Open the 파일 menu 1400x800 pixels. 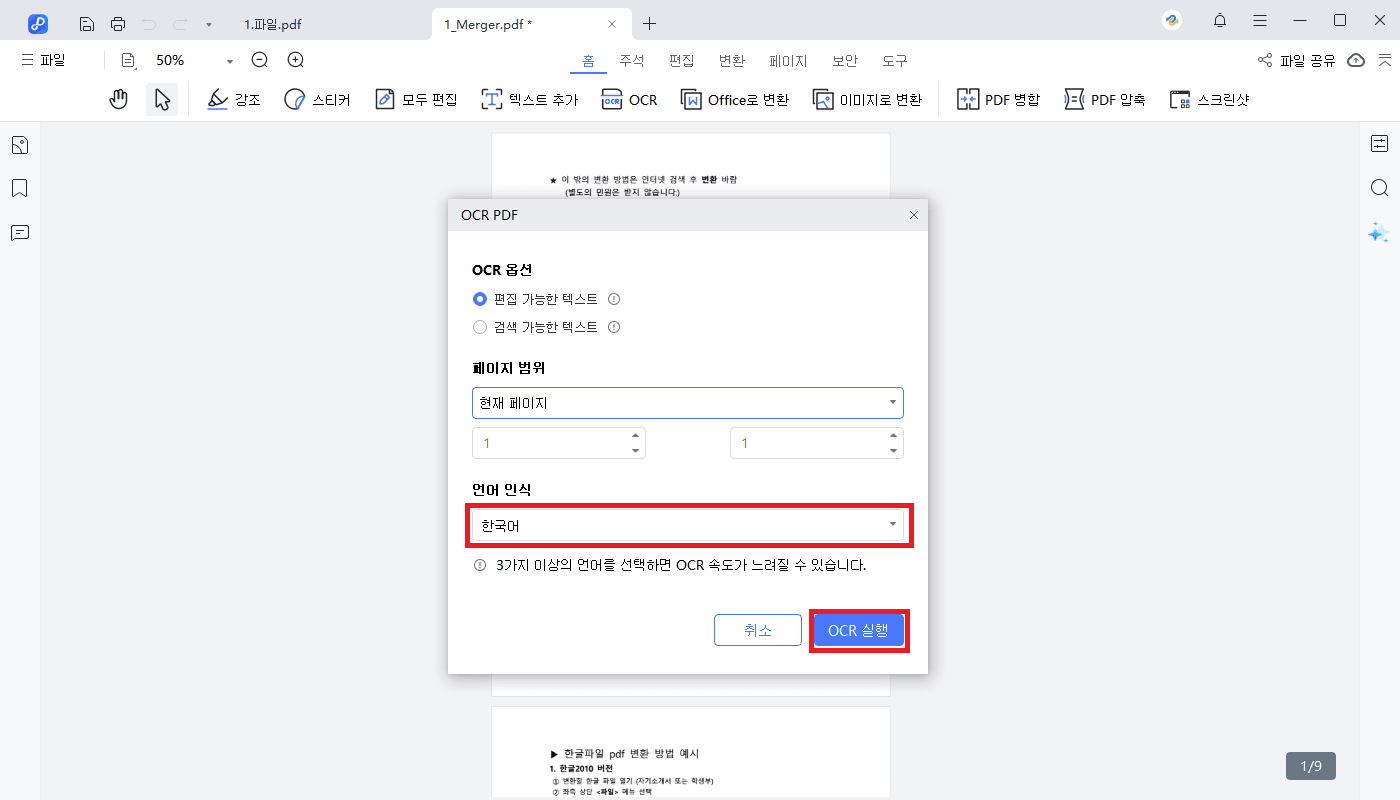click(43, 60)
